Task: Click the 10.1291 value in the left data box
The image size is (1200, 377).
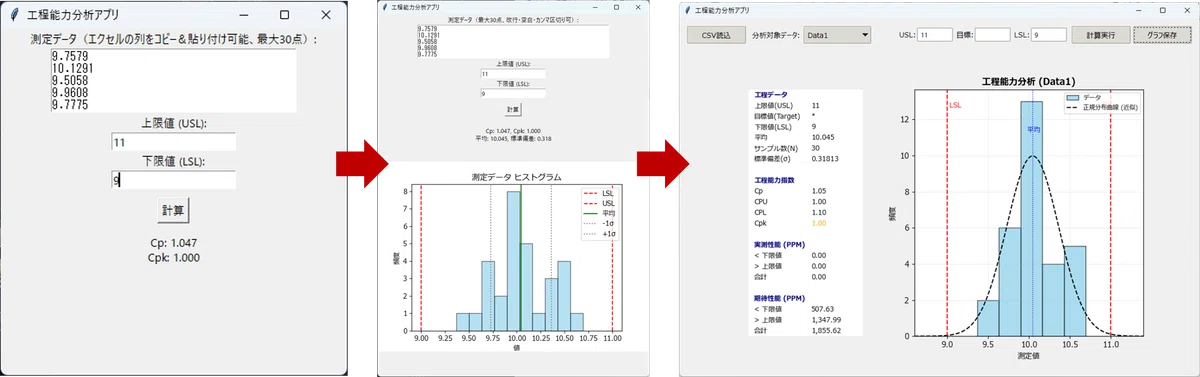Action: click(72, 70)
